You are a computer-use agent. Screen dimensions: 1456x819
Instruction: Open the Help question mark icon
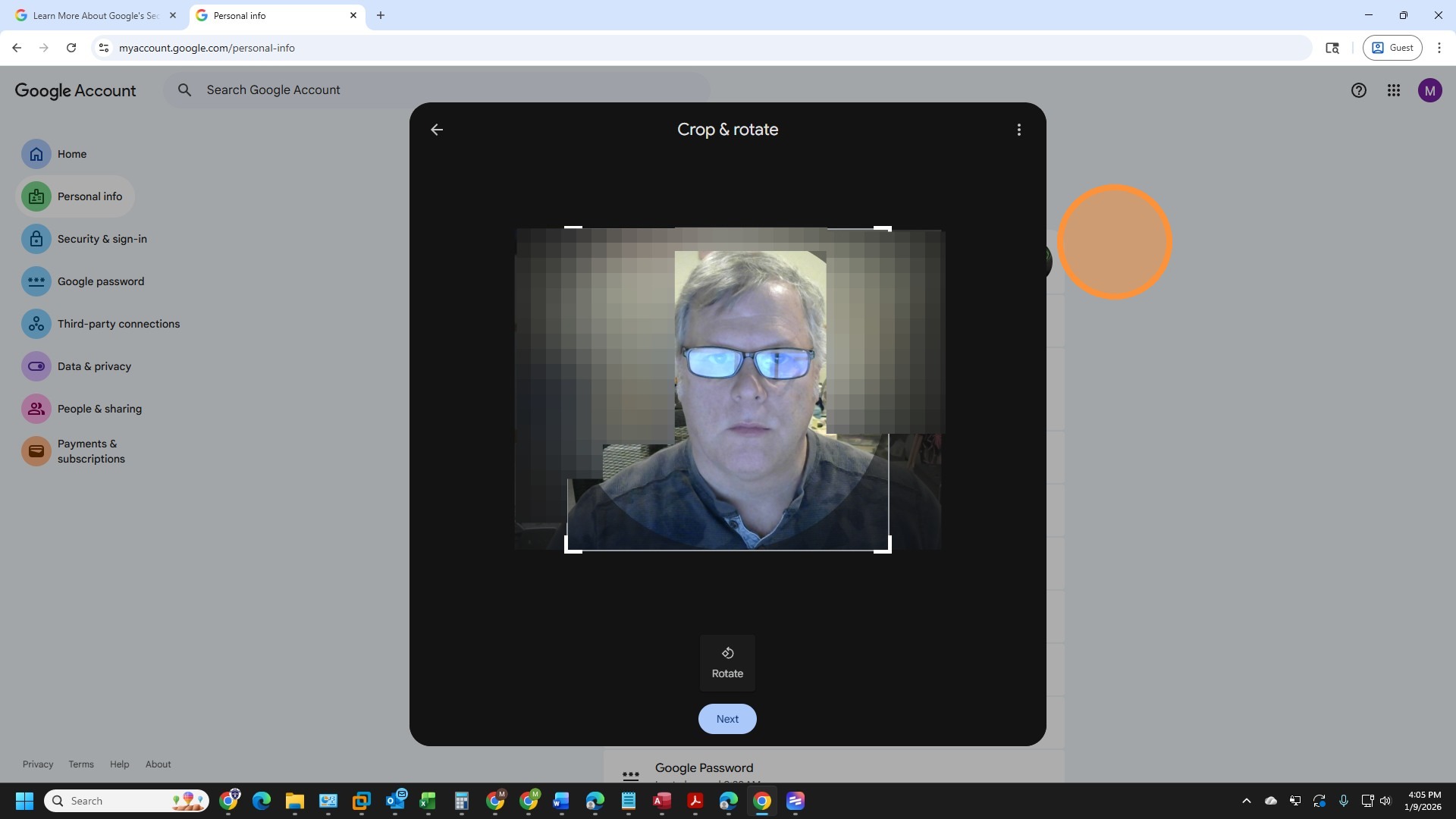click(x=1358, y=90)
